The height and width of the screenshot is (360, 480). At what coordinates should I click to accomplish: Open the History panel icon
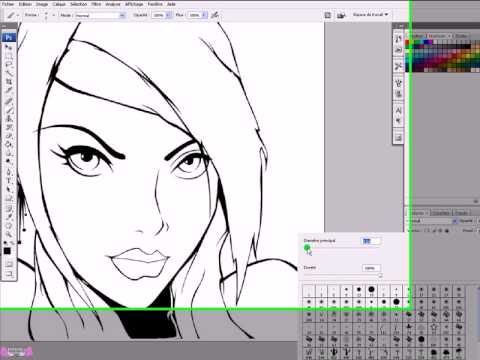tap(398, 39)
